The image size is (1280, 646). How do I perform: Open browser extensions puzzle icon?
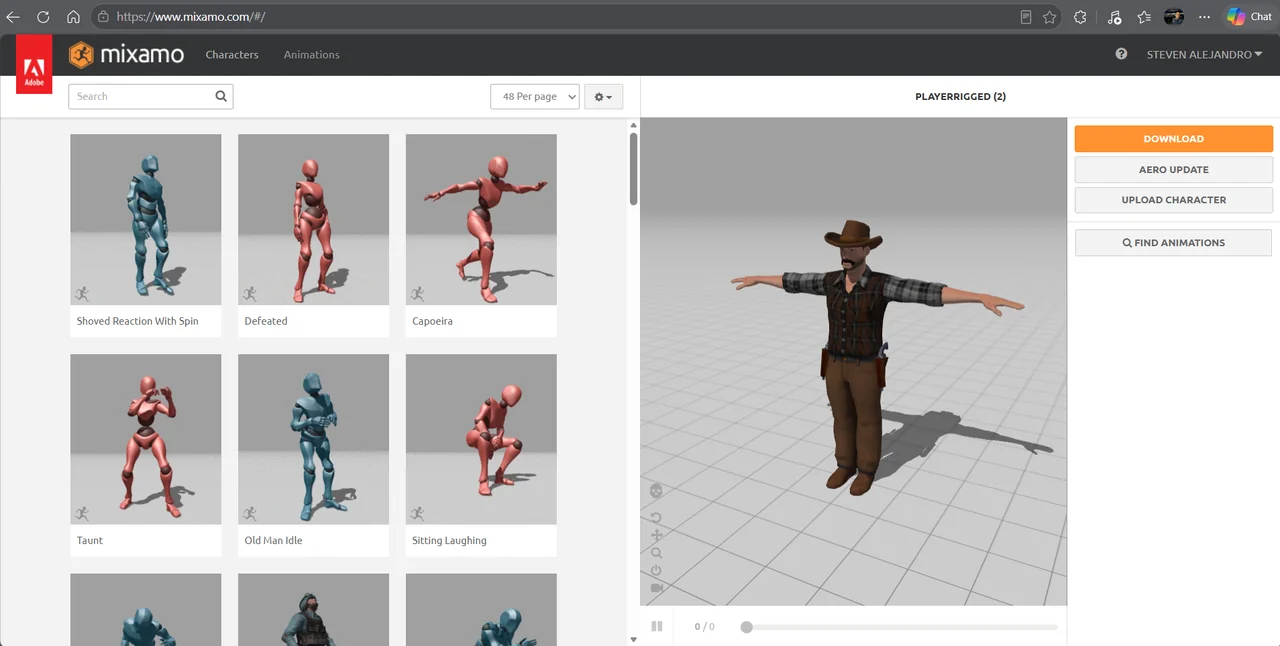(1080, 17)
